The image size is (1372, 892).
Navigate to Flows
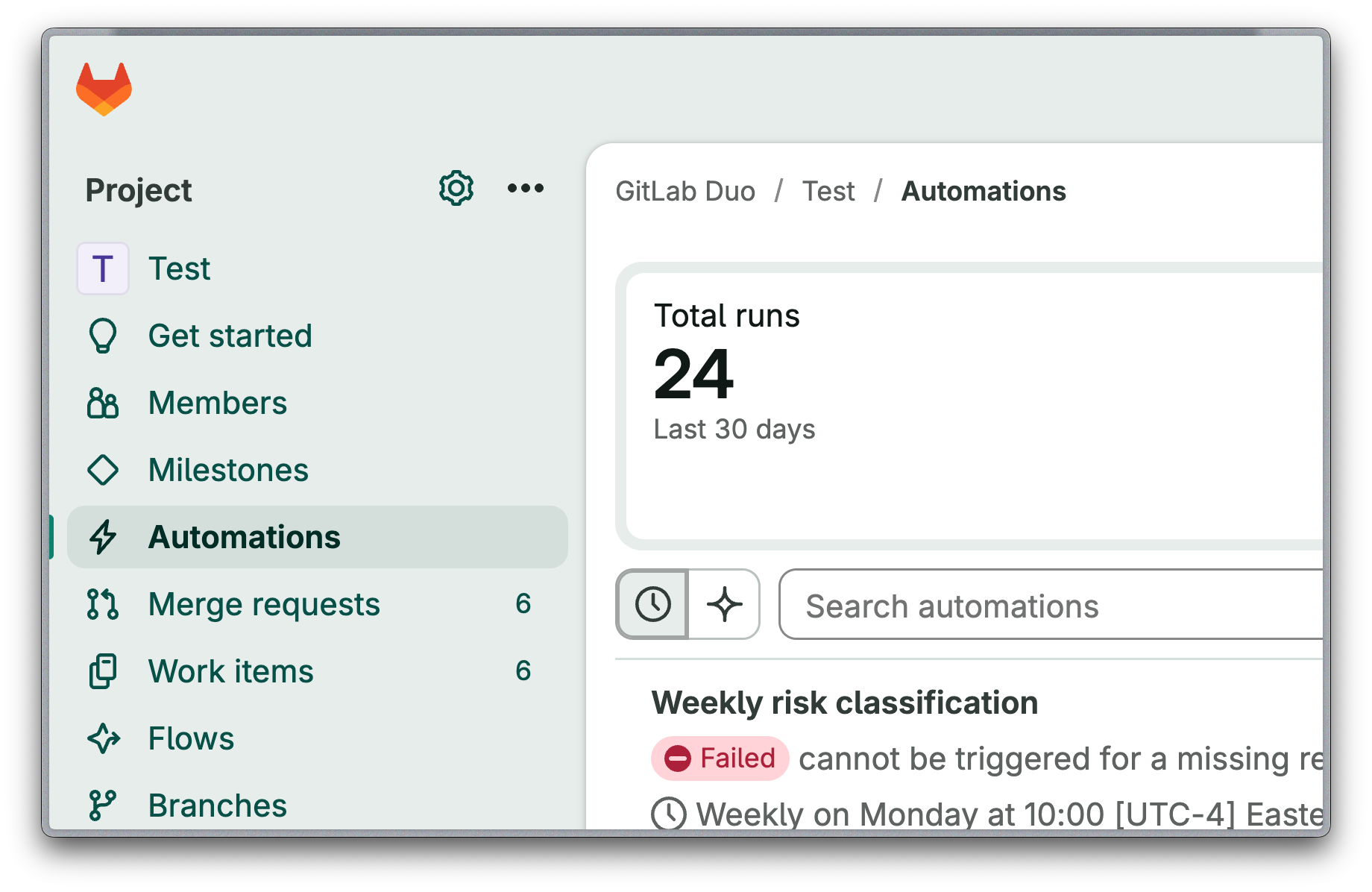point(318,738)
